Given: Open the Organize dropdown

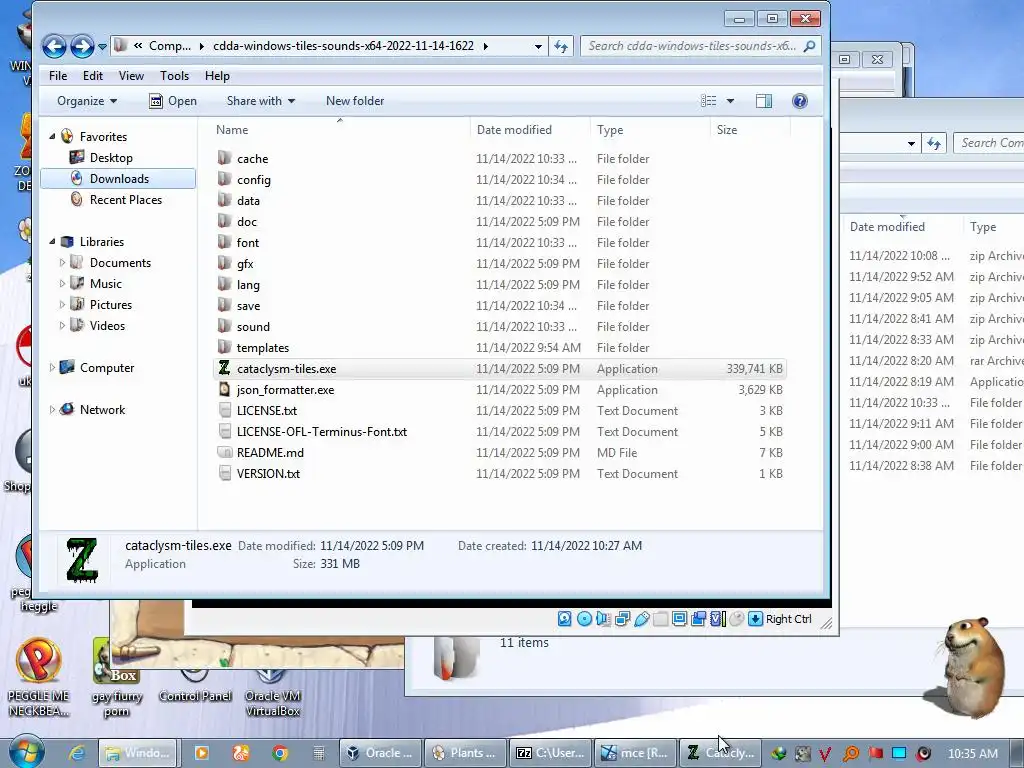Looking at the screenshot, I should pyautogui.click(x=87, y=101).
